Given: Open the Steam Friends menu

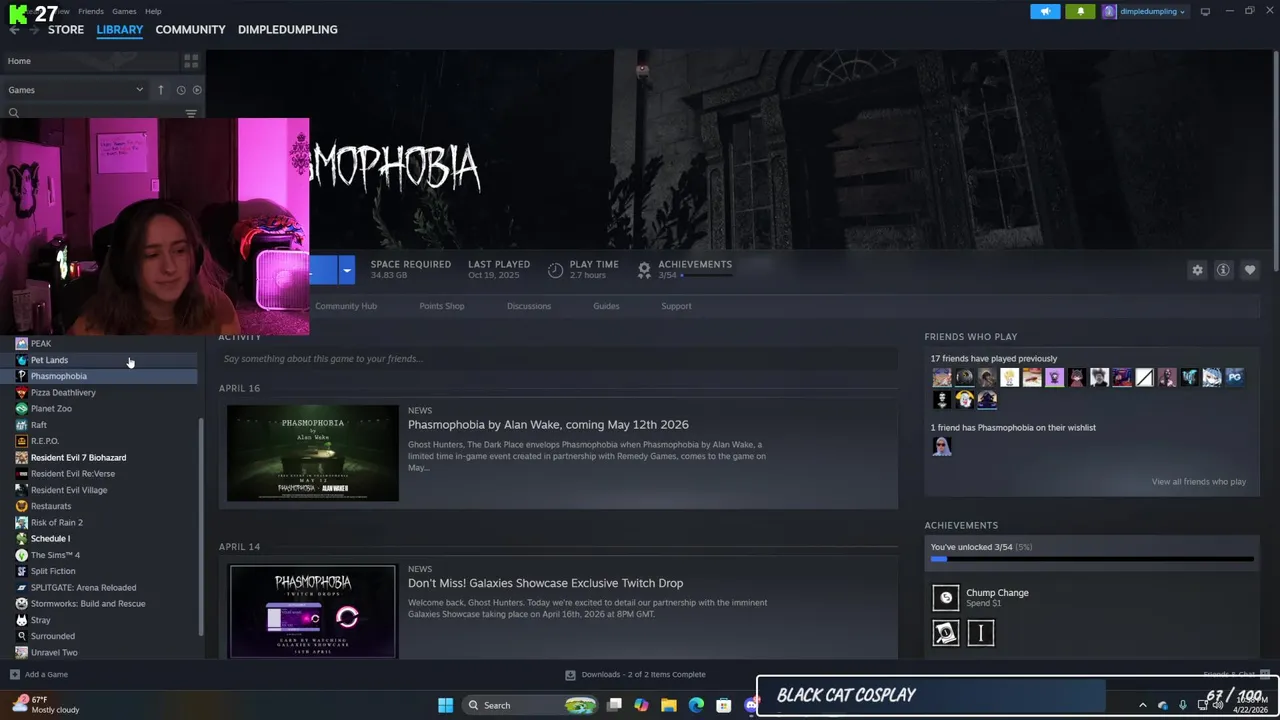Looking at the screenshot, I should coord(91,11).
